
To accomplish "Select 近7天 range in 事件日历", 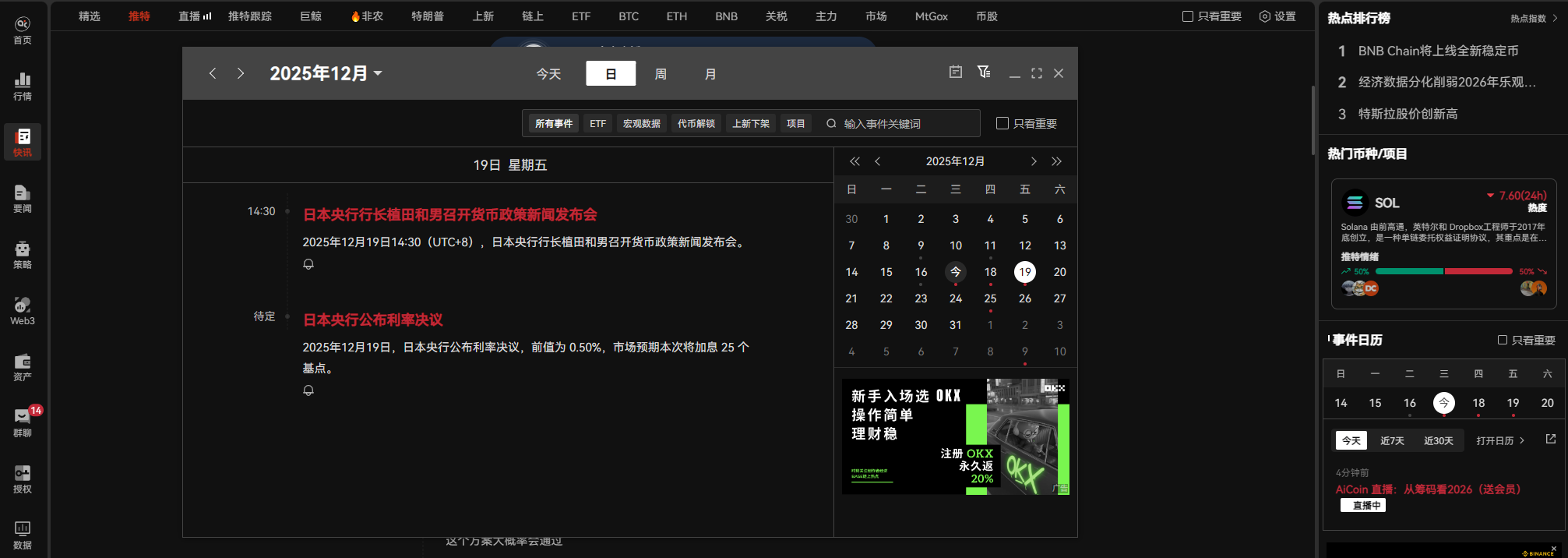I will pos(1392,440).
